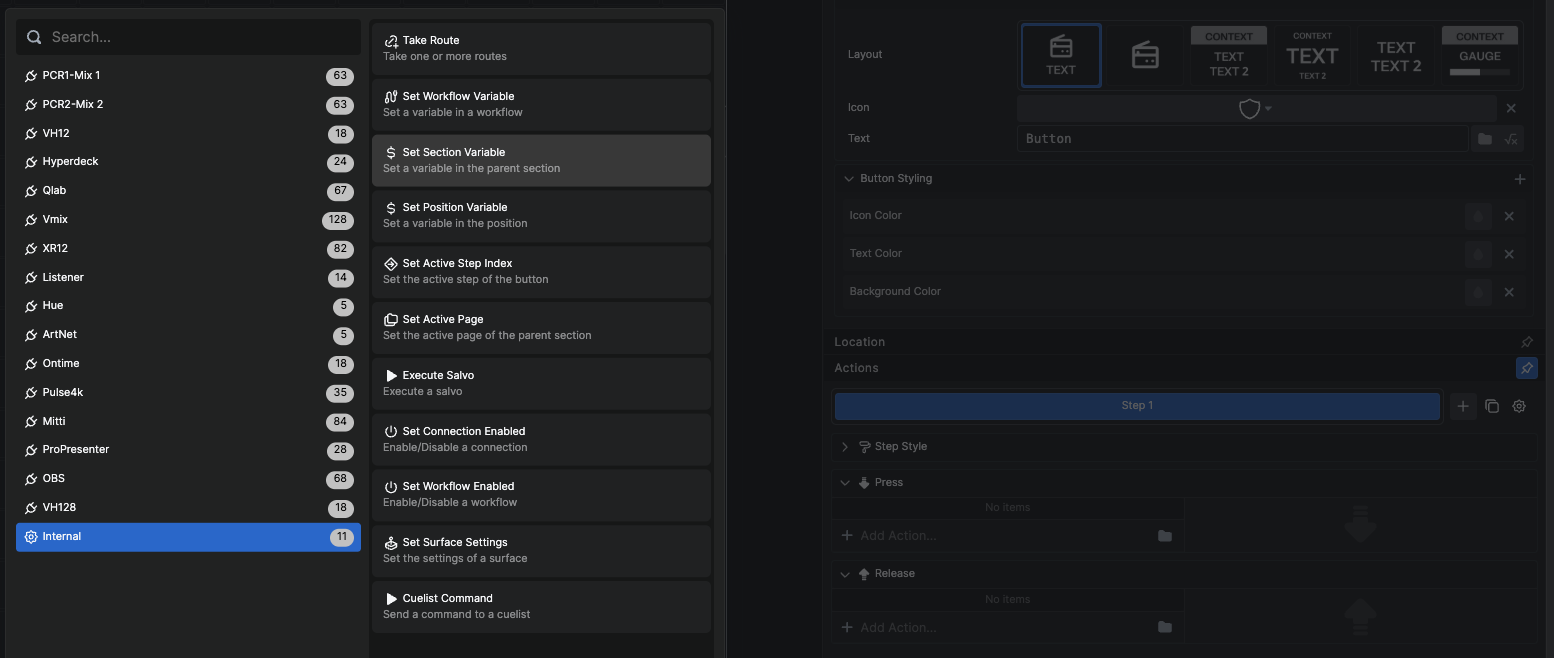1554x658 pixels.
Task: Open the Icon shield dropdown
Action: coord(1255,108)
